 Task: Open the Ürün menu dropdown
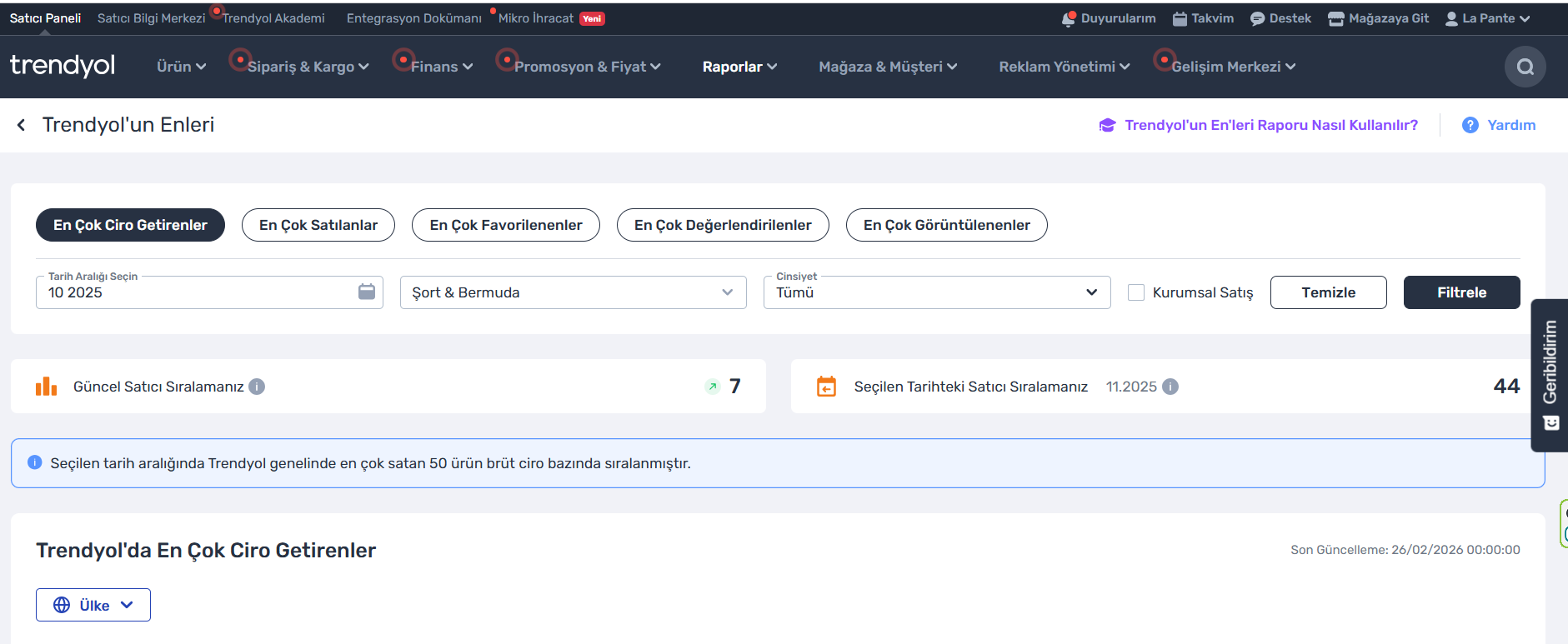point(181,67)
